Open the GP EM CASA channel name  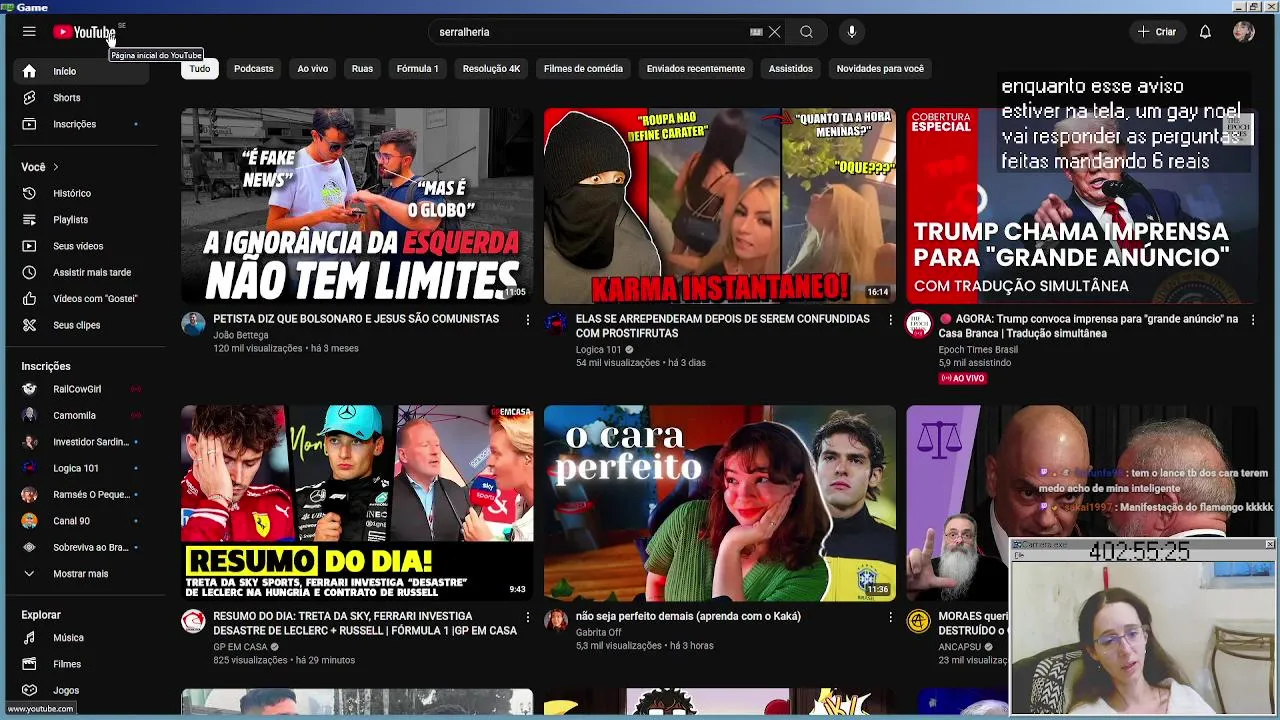240,647
